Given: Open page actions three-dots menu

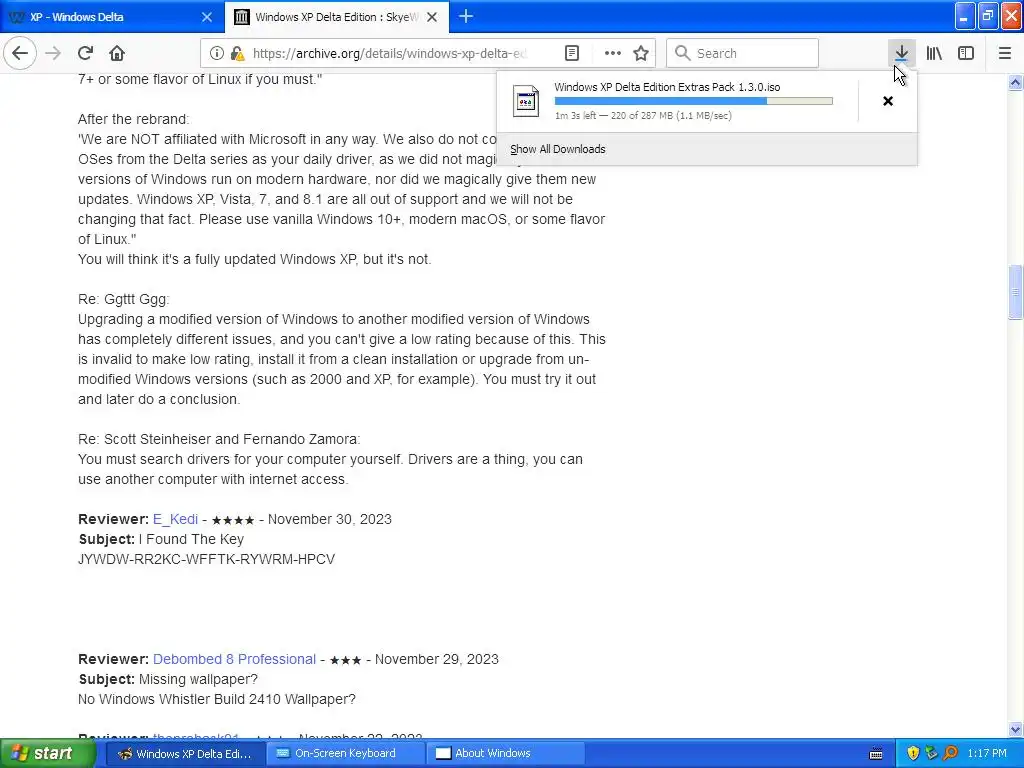Looking at the screenshot, I should pyautogui.click(x=613, y=53).
